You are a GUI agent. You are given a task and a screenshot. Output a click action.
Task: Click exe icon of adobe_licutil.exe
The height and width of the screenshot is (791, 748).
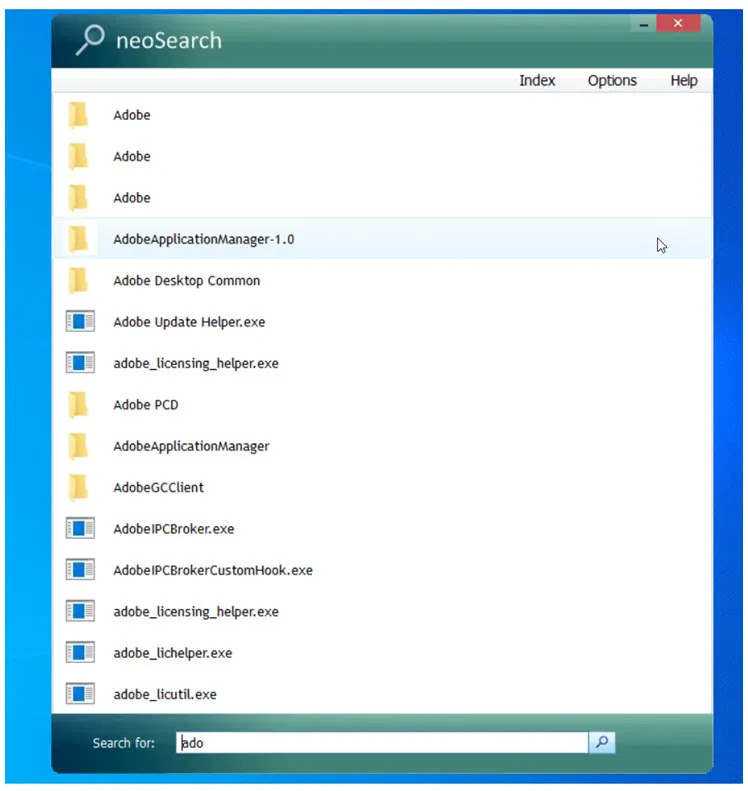[x=80, y=694]
